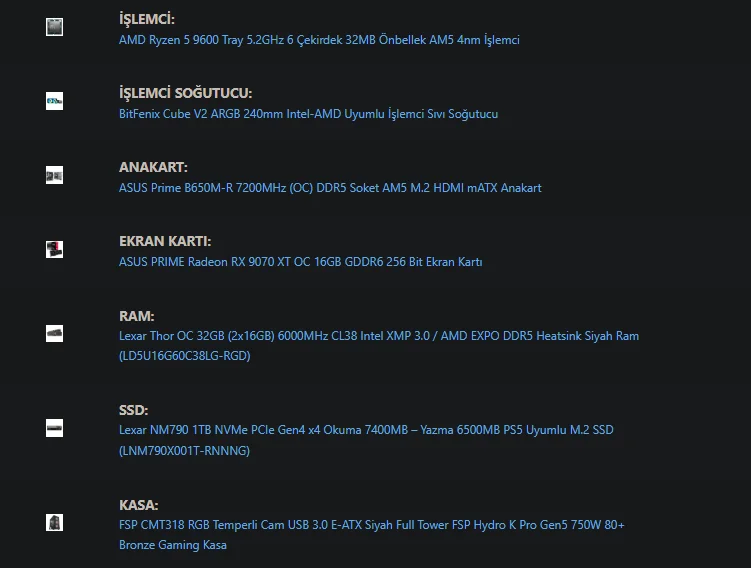
Task: Click the ANAKART heading label
Action: pyautogui.click(x=153, y=167)
